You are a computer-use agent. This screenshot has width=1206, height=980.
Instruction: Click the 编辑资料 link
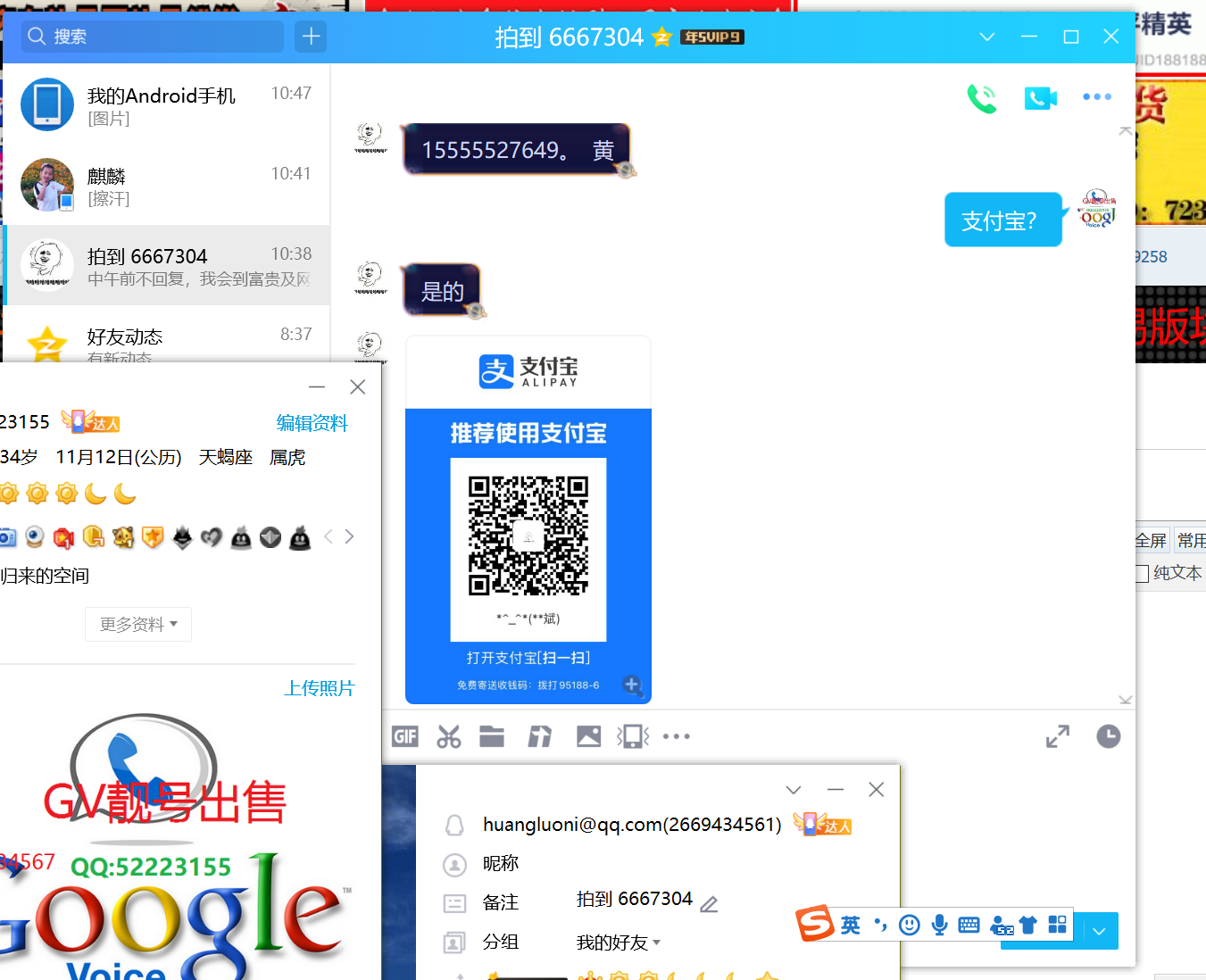[312, 423]
